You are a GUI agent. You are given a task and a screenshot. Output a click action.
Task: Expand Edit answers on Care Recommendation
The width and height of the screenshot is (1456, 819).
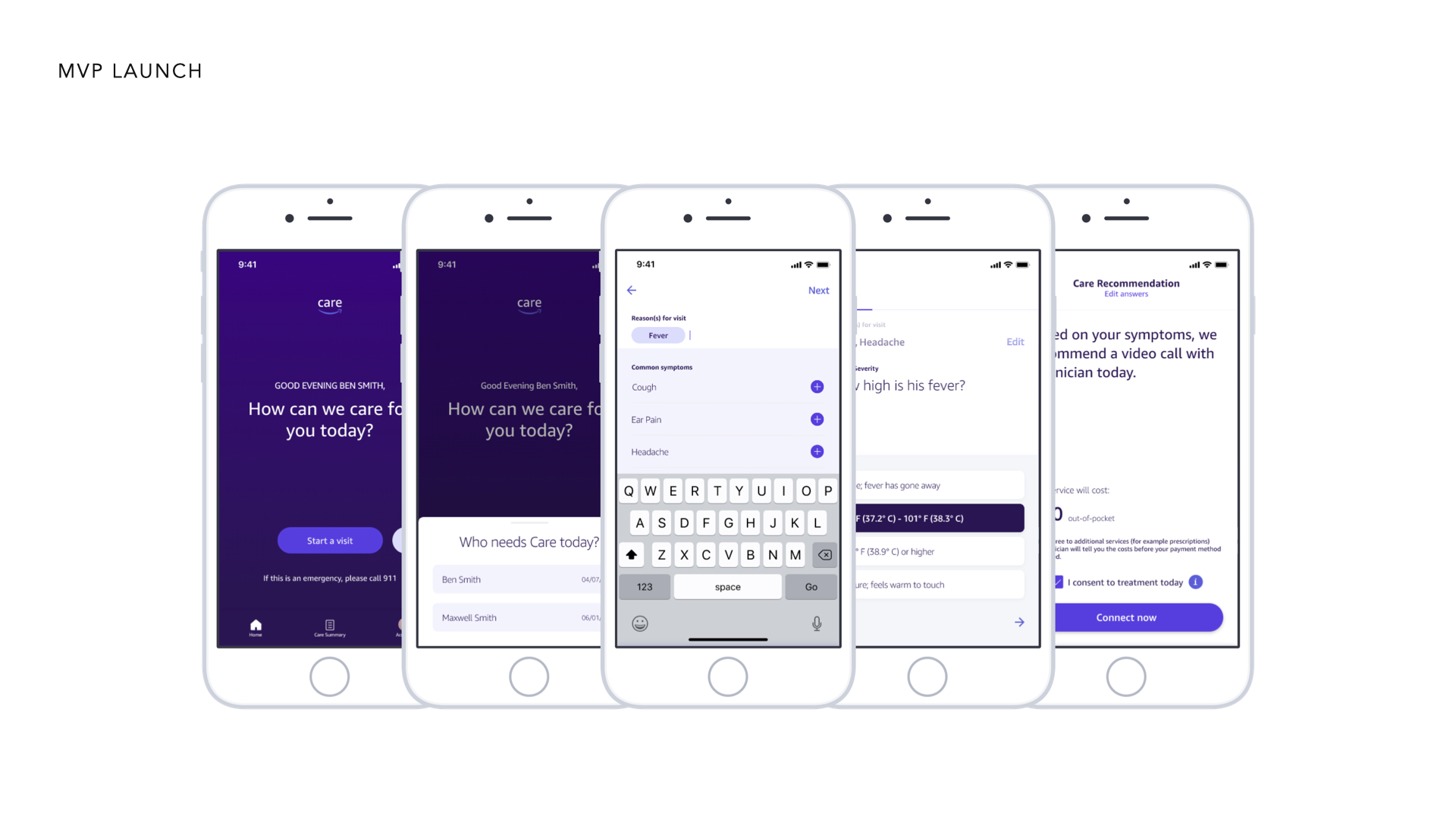[x=1125, y=294]
